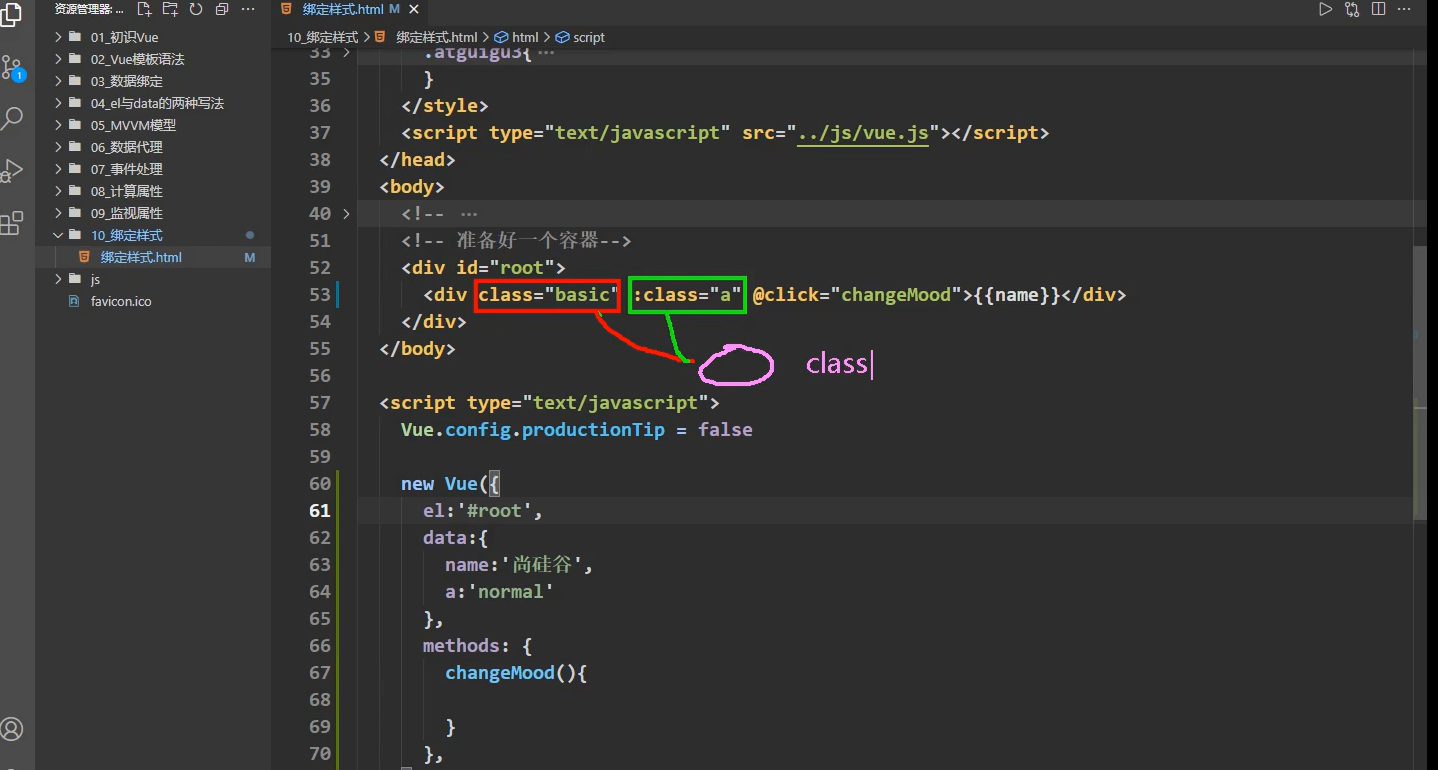1438x770 pixels.
Task: Open the Accounts menu icon
Action: point(12,729)
